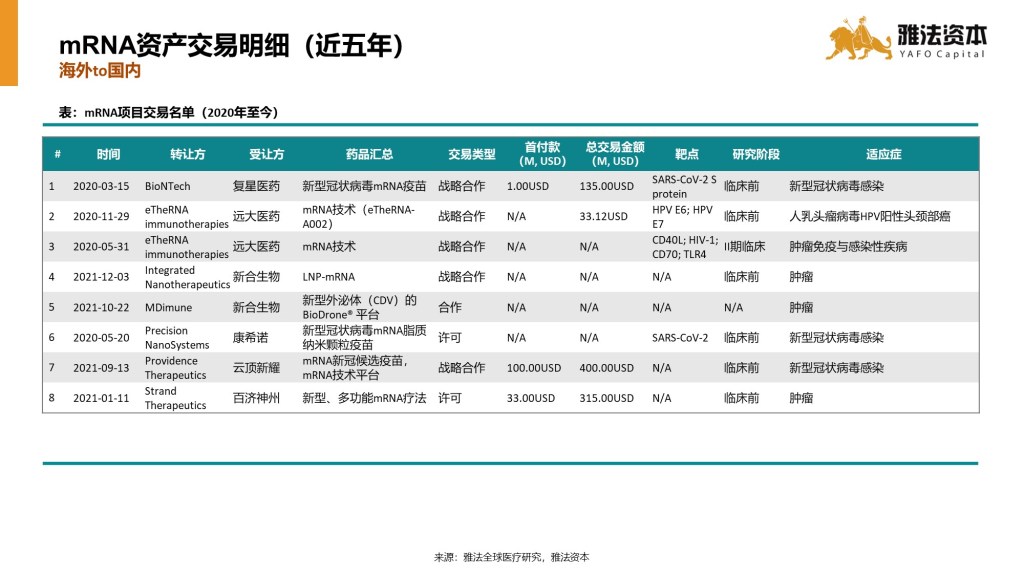Click the 时间 column header

[108, 154]
